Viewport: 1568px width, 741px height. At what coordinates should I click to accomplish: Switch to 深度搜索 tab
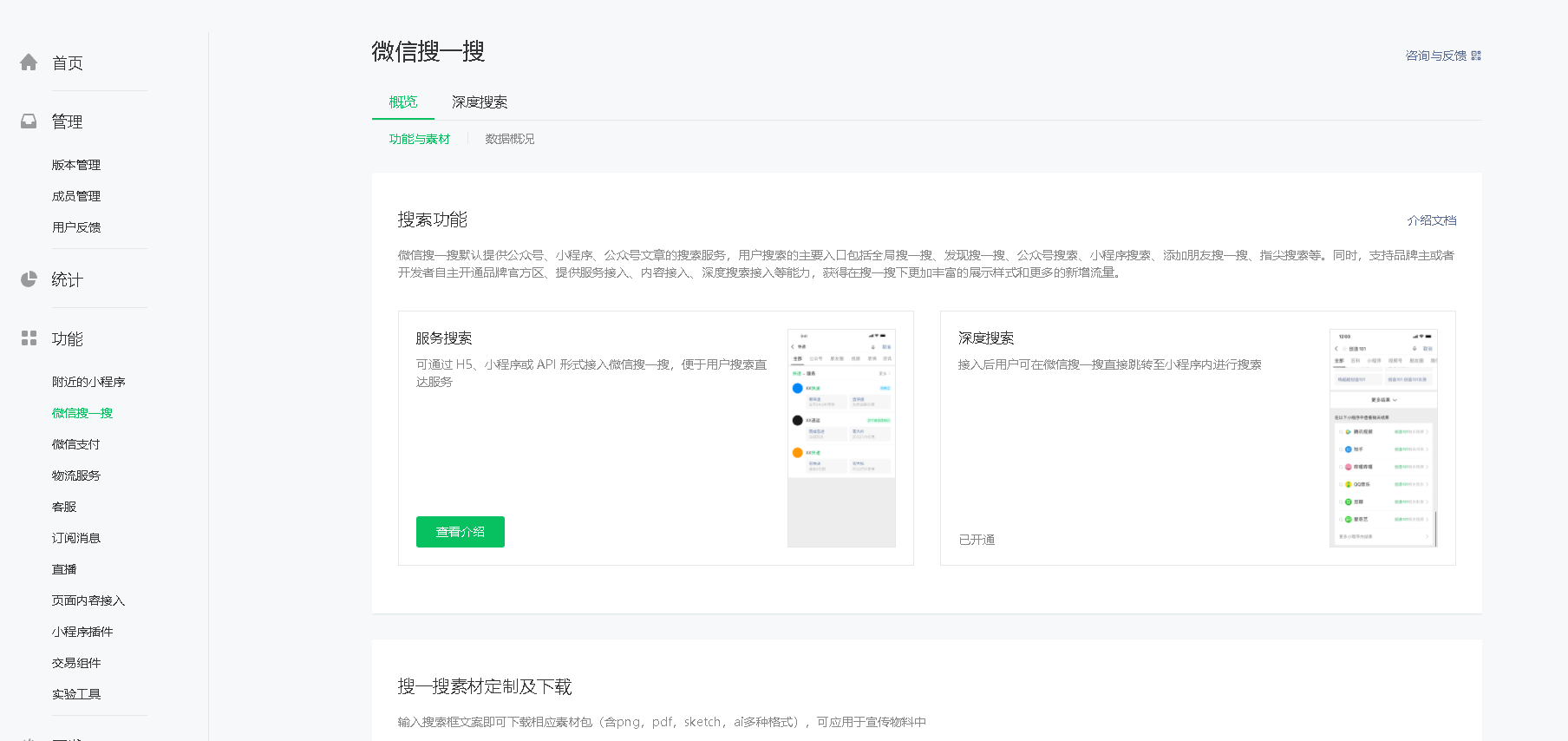coord(480,102)
